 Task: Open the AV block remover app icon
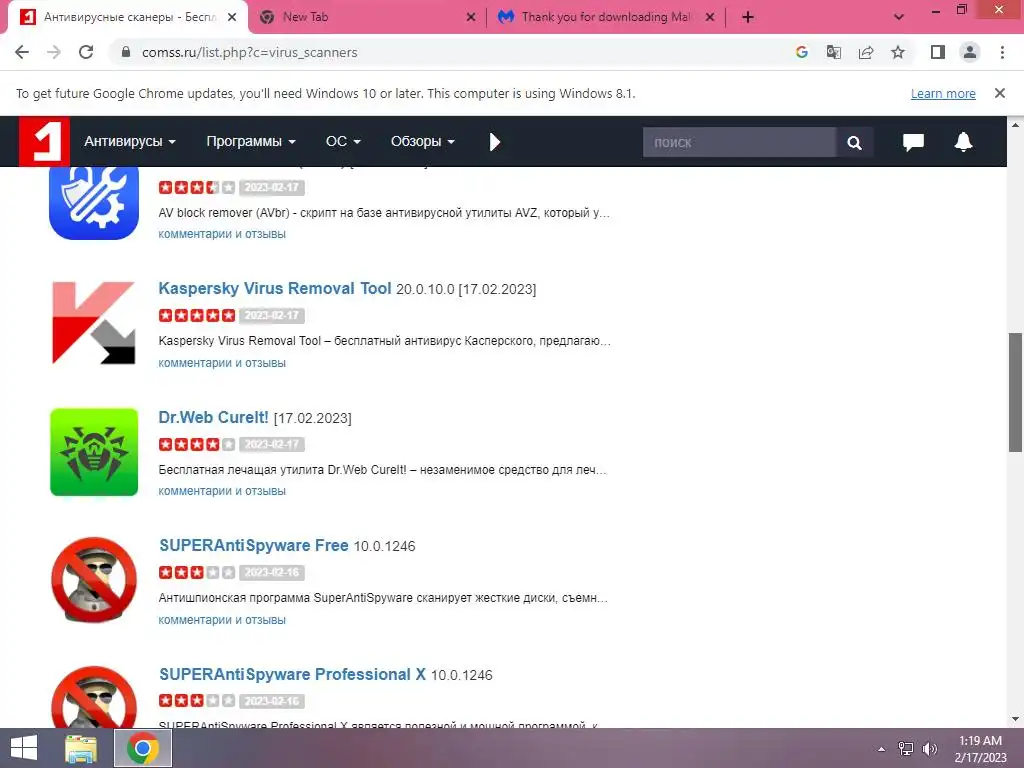click(94, 202)
